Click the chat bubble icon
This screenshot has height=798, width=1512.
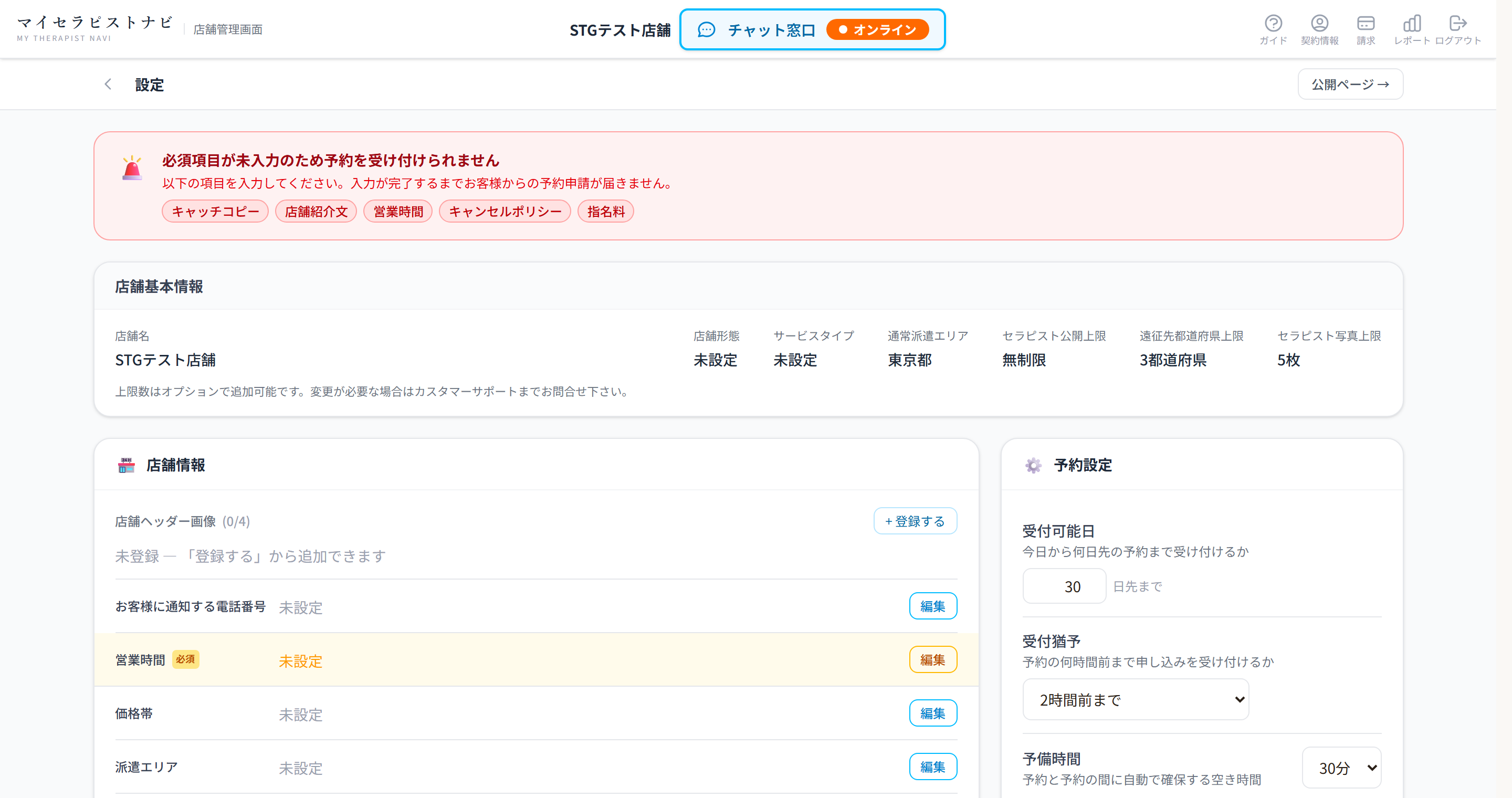tap(706, 30)
